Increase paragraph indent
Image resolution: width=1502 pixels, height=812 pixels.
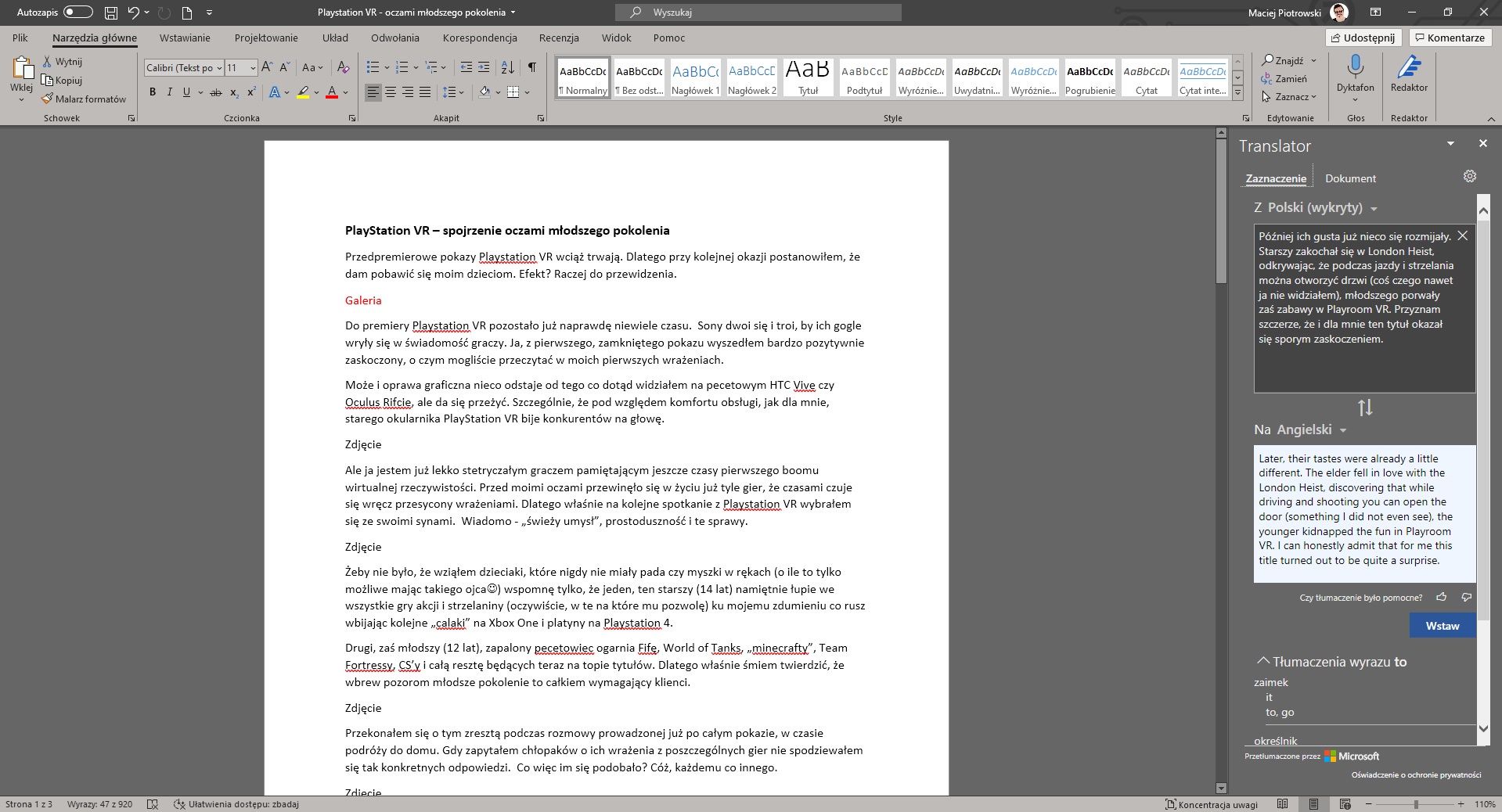[x=484, y=67]
